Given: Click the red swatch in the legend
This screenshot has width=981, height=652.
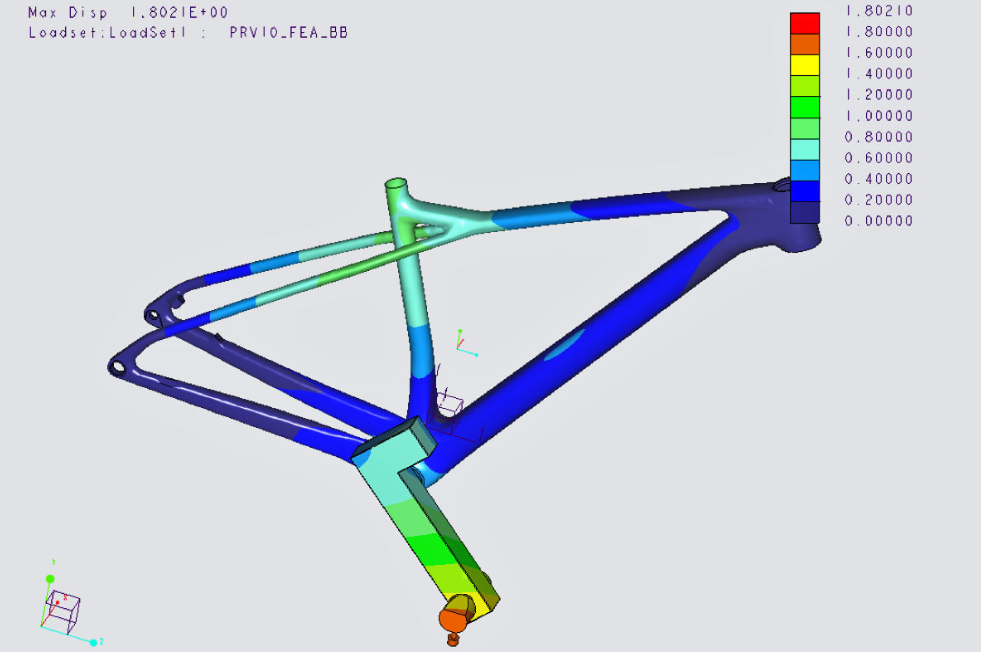Looking at the screenshot, I should pos(805,22).
